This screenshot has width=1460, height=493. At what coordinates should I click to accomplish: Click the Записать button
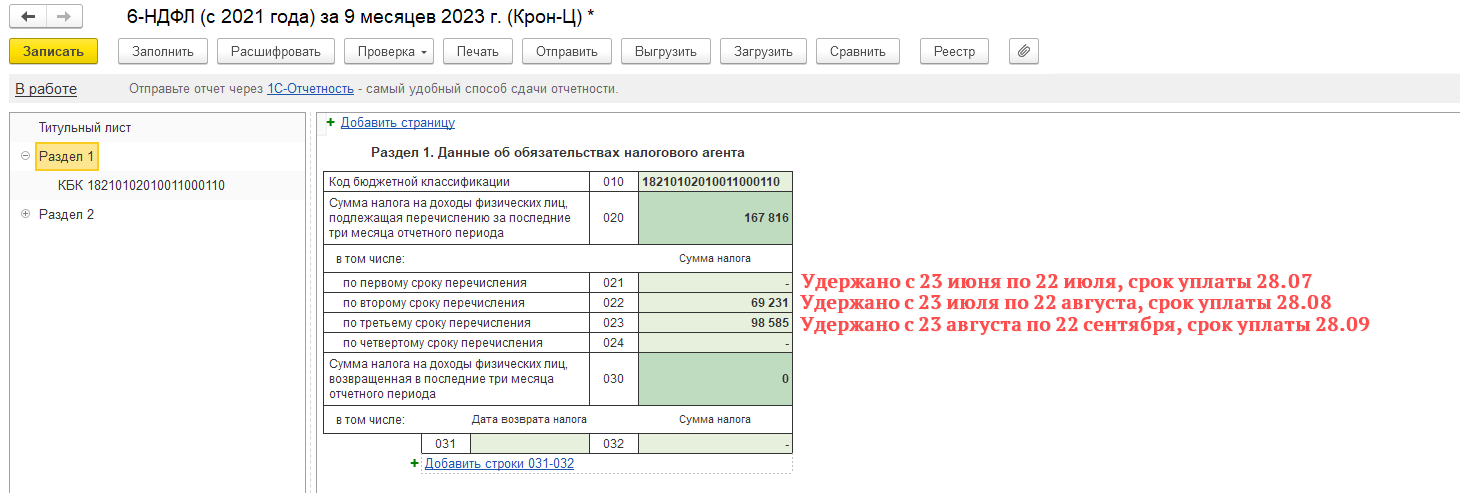point(53,51)
